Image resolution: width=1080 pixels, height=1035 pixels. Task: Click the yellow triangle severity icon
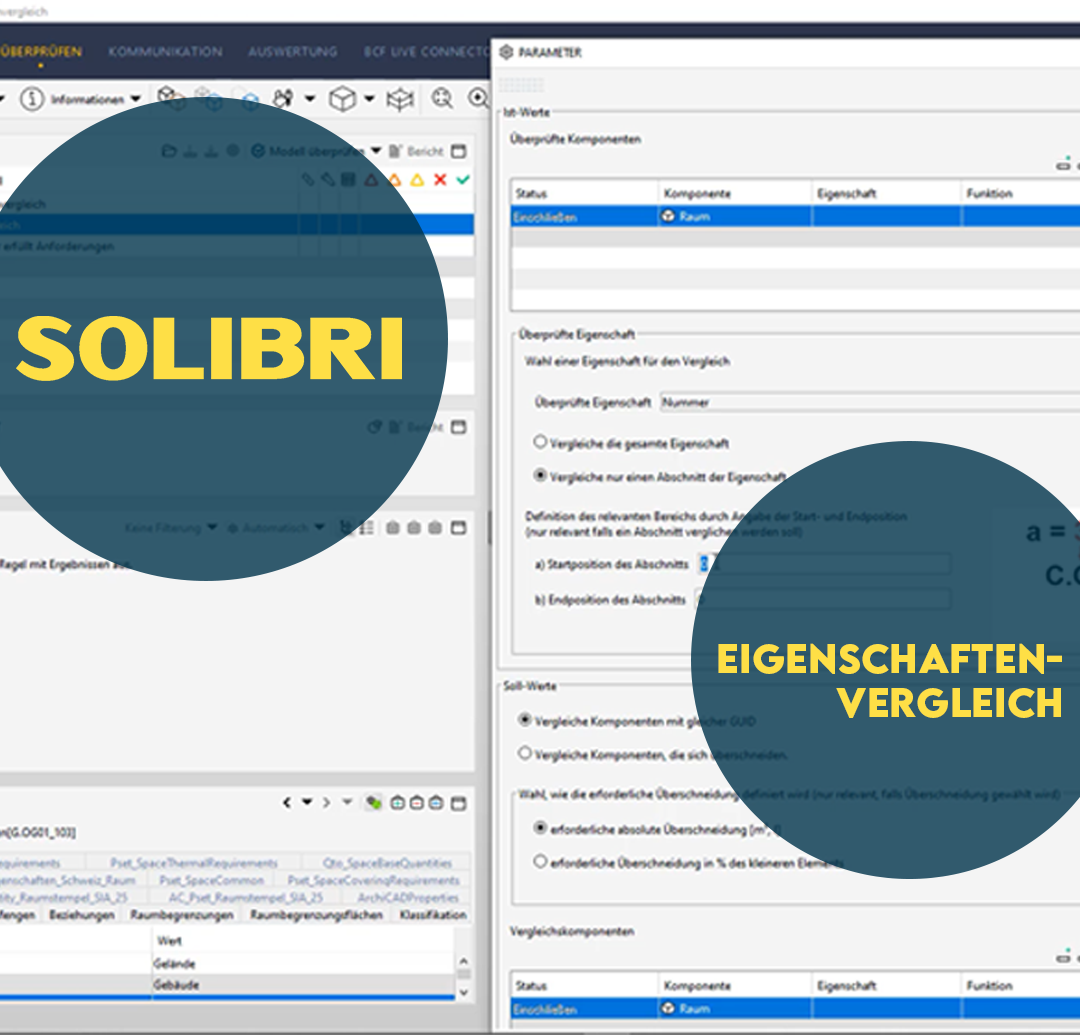coord(417,180)
